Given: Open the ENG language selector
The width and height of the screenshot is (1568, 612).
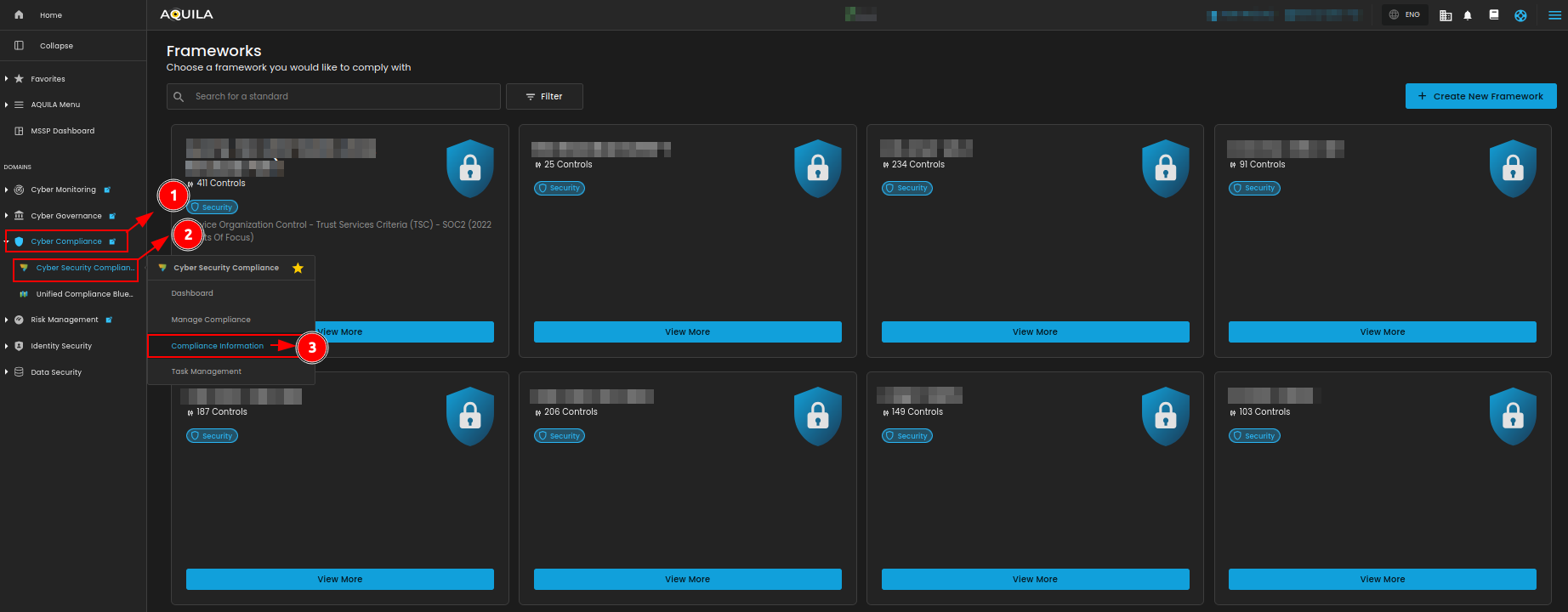Looking at the screenshot, I should pyautogui.click(x=1405, y=15).
